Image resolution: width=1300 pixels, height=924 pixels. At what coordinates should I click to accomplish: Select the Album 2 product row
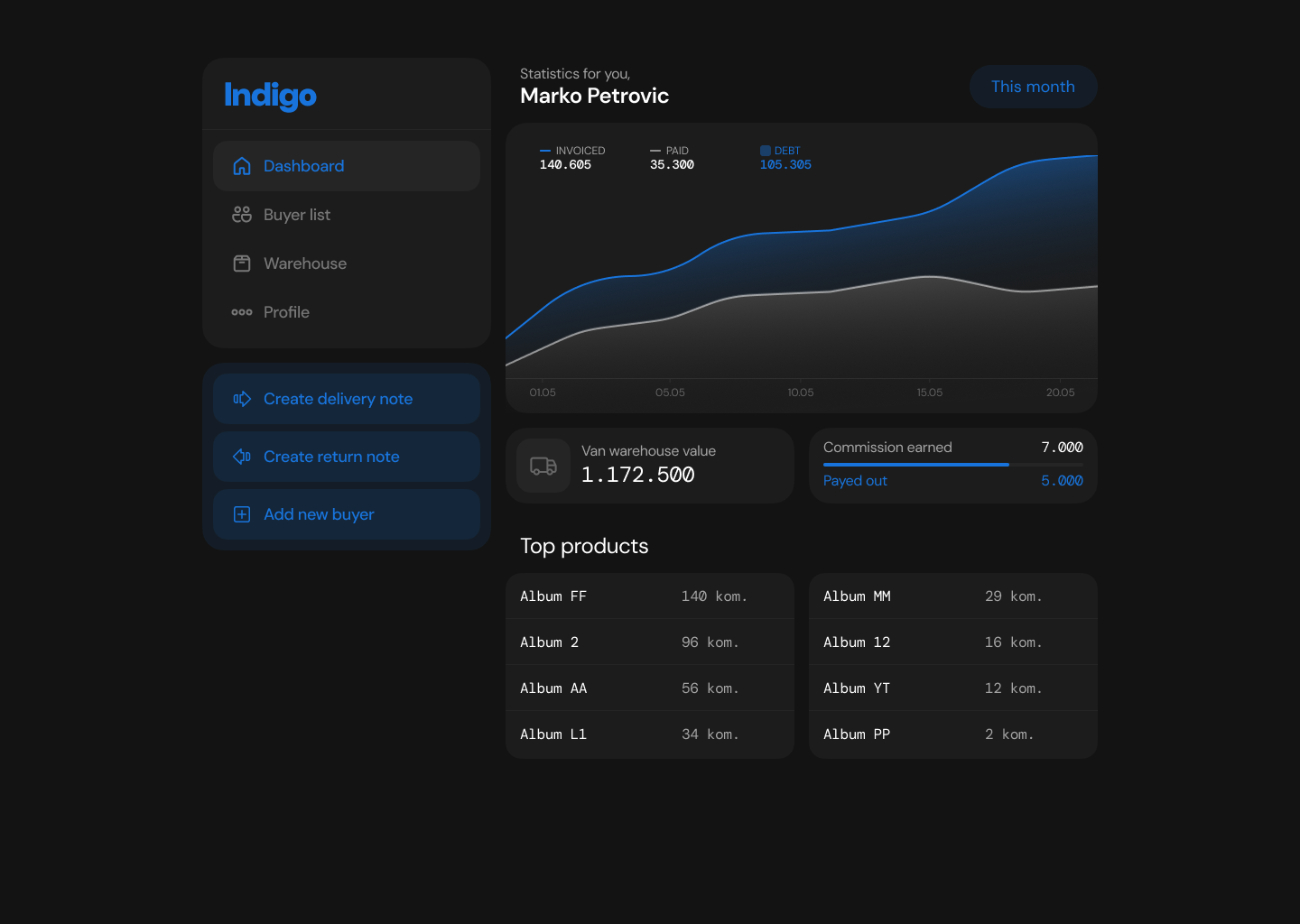tap(650, 642)
